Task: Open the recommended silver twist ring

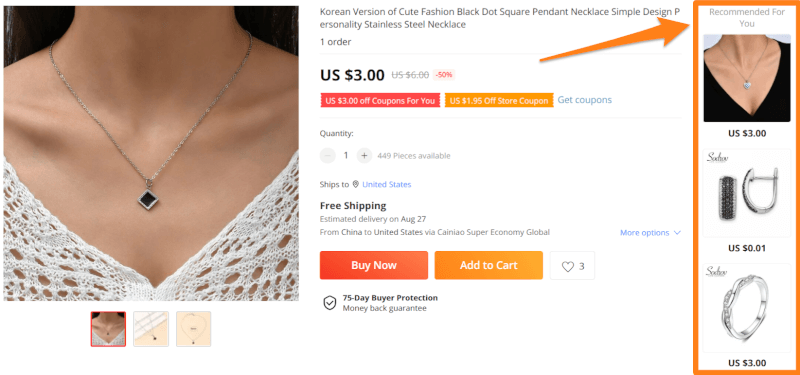Action: (747, 308)
